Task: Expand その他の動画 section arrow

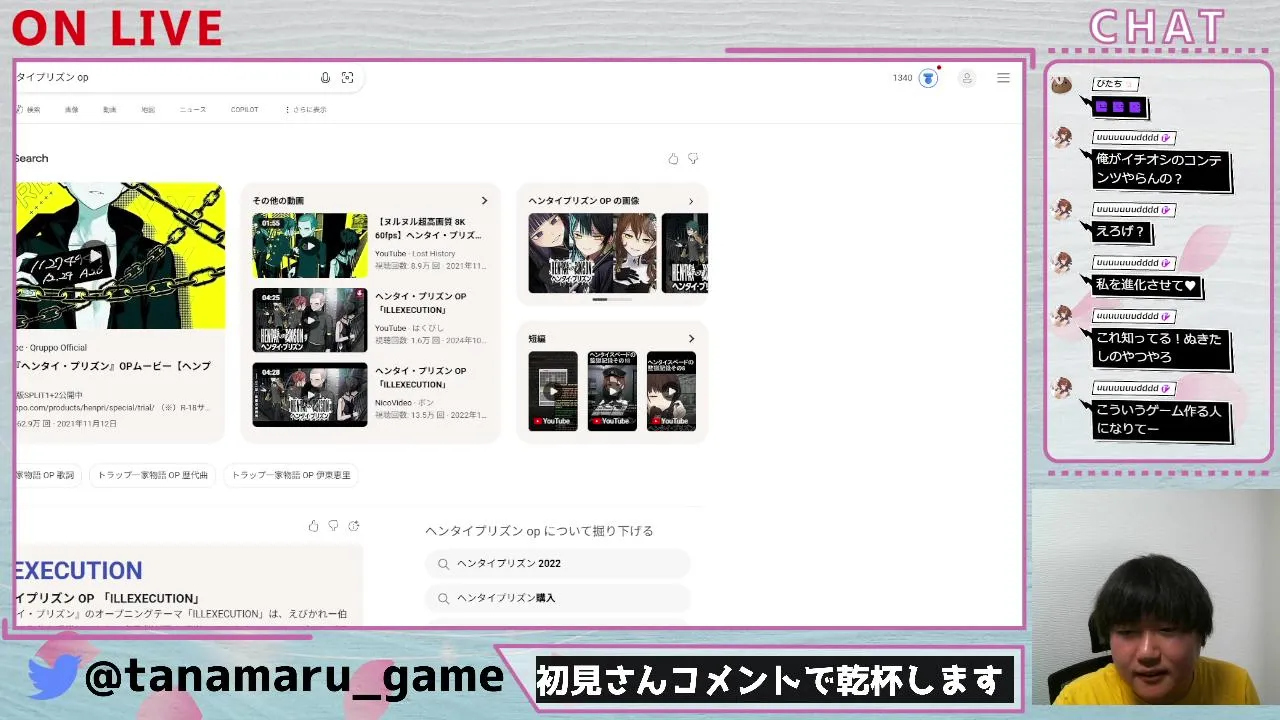Action: [484, 201]
